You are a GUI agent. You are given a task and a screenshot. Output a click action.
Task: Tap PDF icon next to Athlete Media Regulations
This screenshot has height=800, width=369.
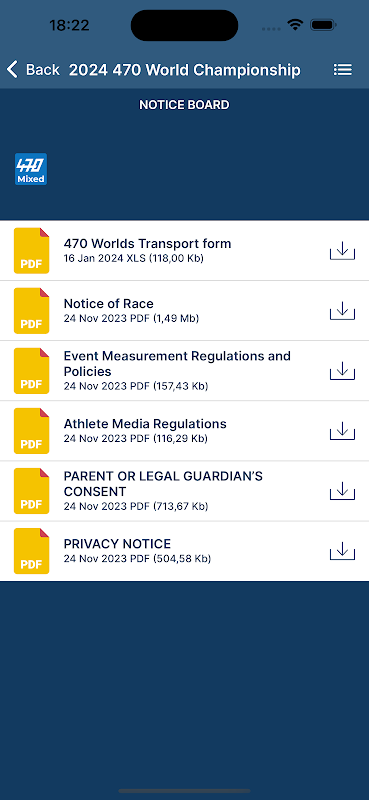(31, 431)
